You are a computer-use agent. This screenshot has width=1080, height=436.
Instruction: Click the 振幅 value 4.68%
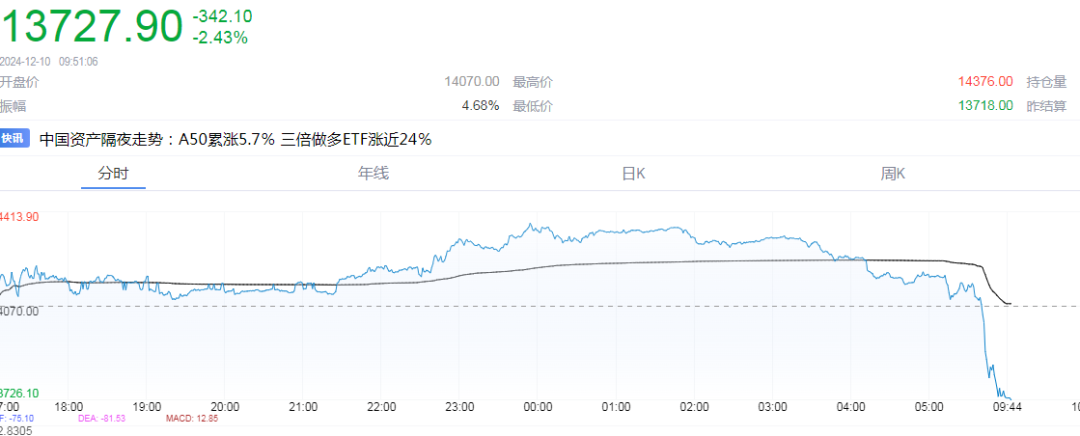(x=480, y=105)
